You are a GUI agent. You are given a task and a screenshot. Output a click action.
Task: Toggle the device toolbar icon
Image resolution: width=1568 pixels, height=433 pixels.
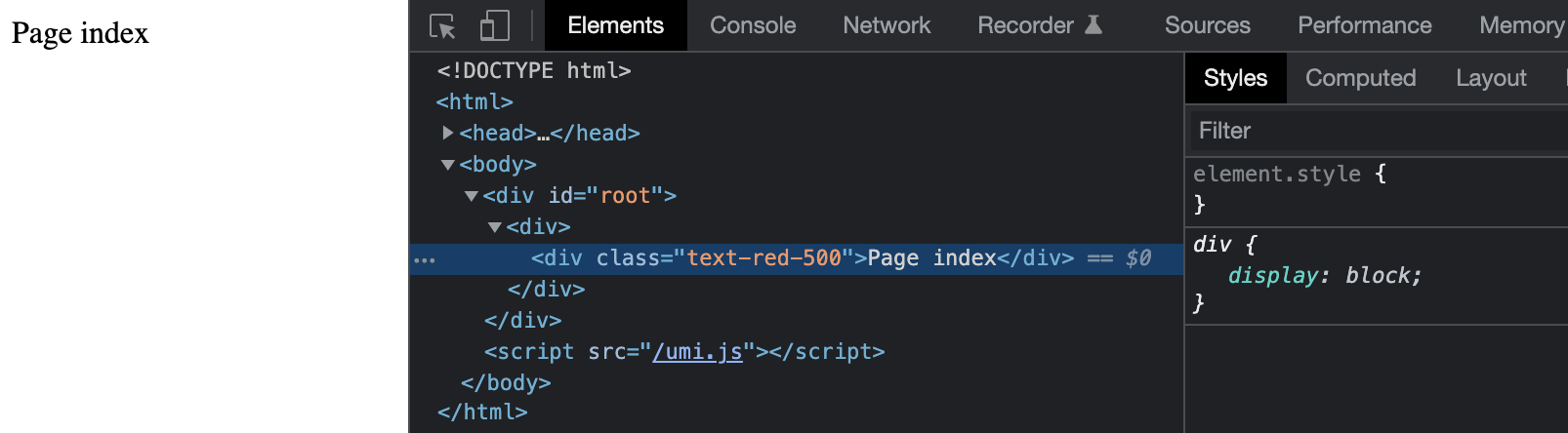tap(495, 25)
